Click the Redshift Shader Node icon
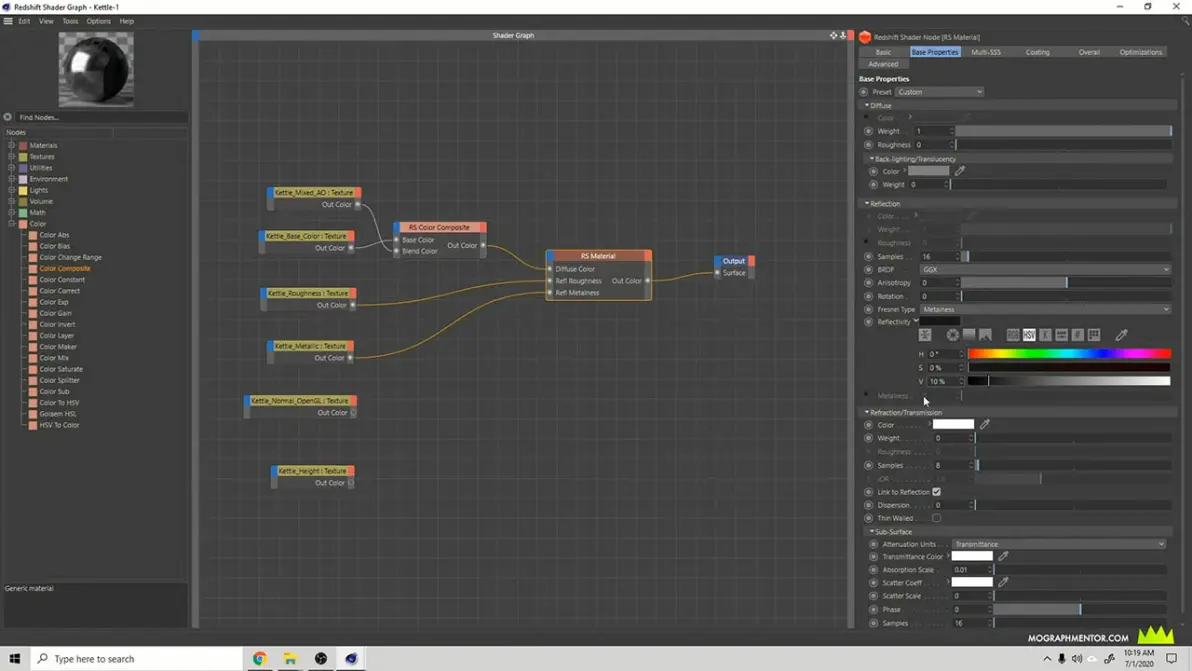This screenshot has height=671, width=1192. pyautogui.click(x=864, y=36)
